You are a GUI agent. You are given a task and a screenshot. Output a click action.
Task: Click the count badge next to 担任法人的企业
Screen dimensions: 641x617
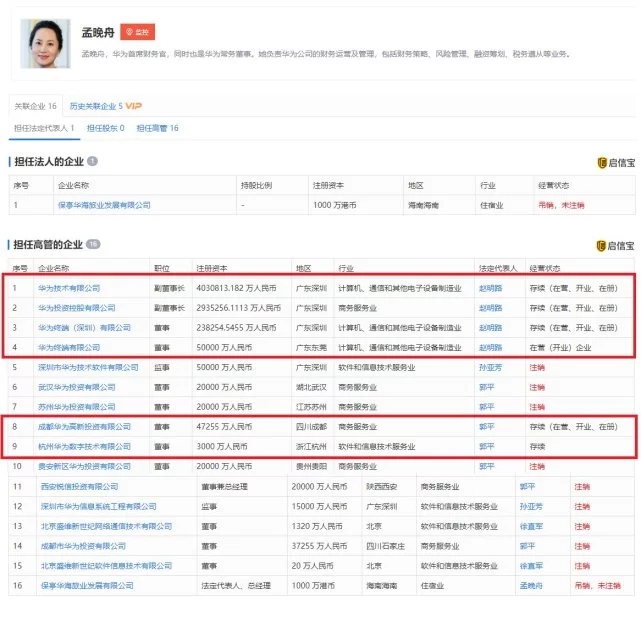coord(92,161)
